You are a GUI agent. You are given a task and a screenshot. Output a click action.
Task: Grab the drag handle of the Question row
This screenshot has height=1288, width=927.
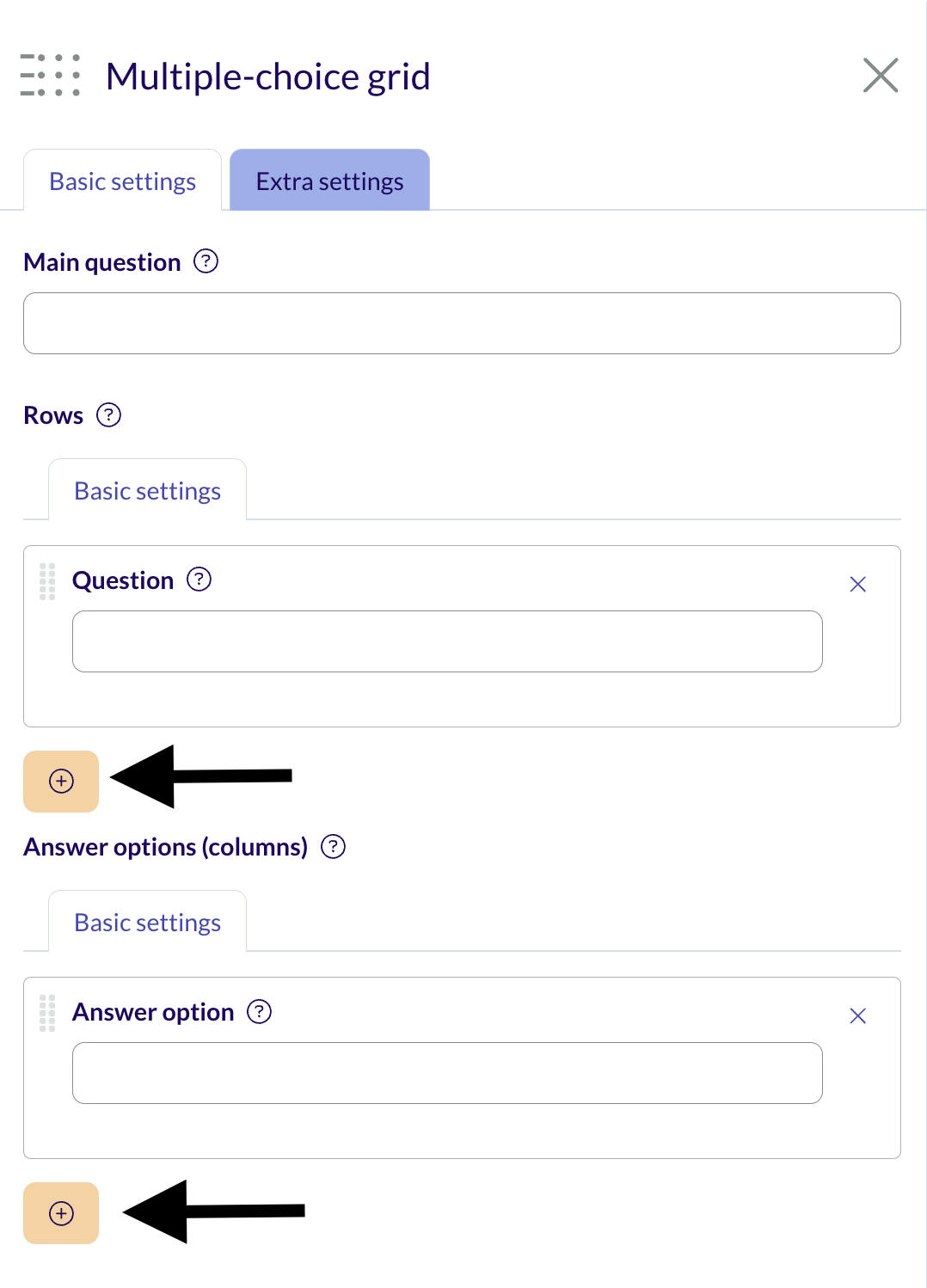pyautogui.click(x=47, y=581)
